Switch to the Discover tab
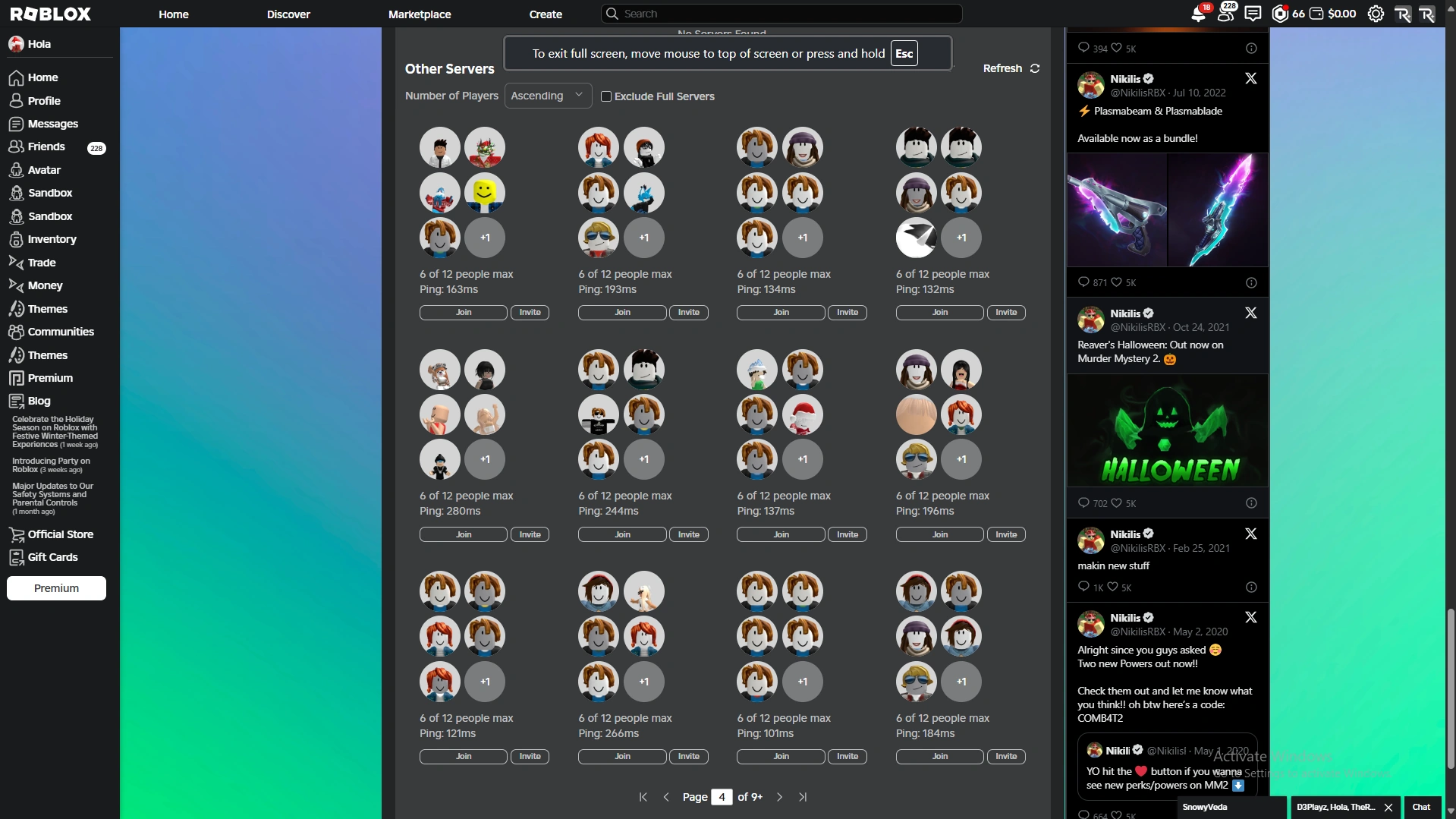The image size is (1456, 819). click(288, 14)
